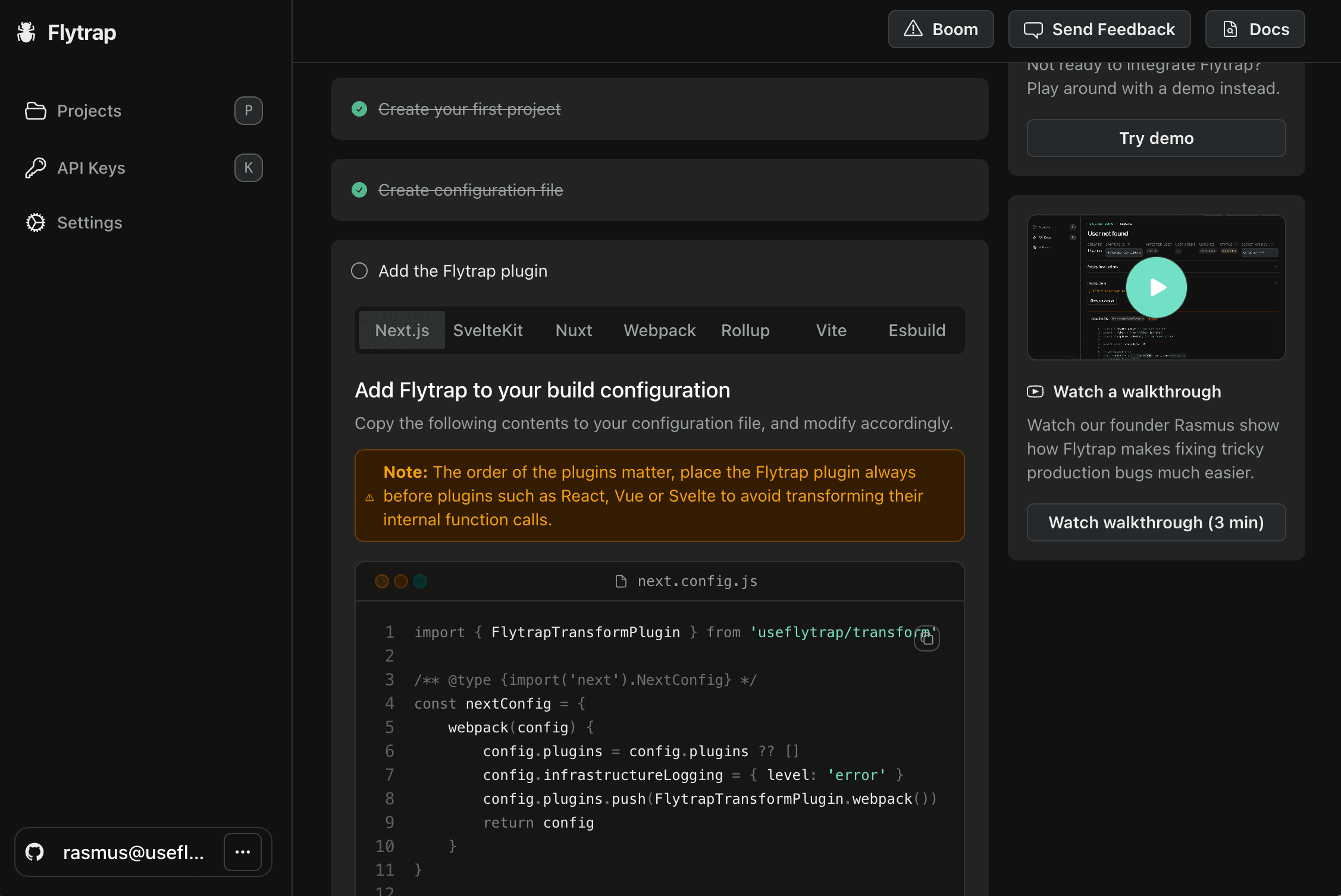Click the warning icon in the orange note
1341x896 pixels.
[369, 497]
